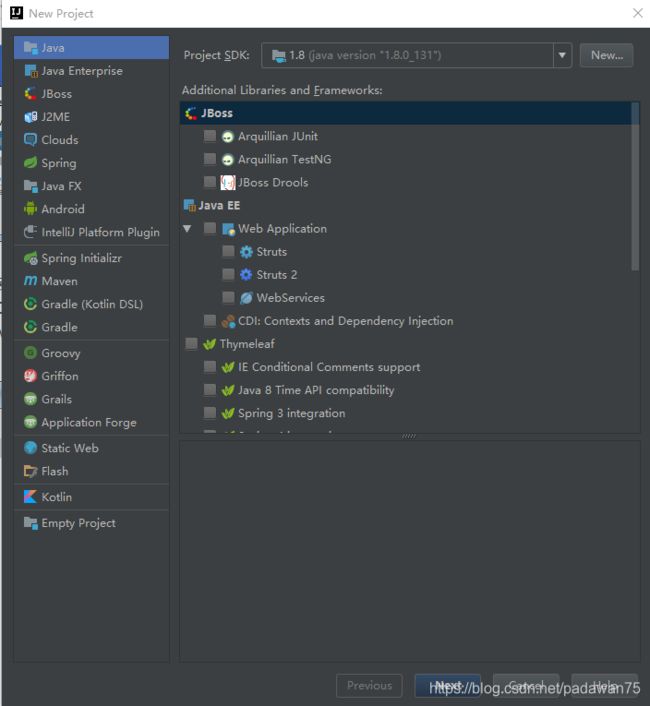Click the Cancel button
Screen dimensions: 650x706
(526, 686)
